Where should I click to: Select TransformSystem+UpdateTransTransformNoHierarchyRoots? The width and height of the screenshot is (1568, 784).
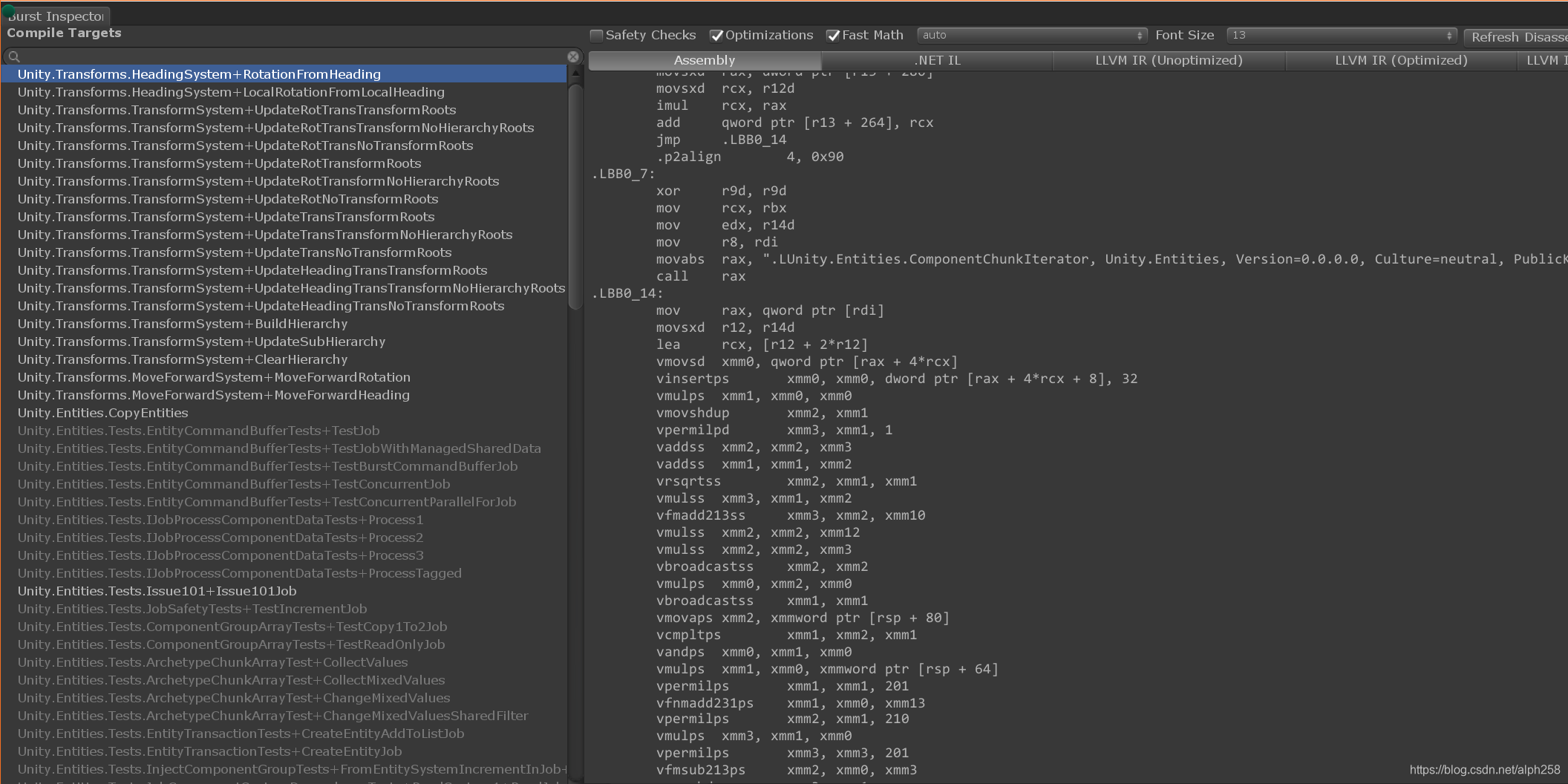[x=284, y=235]
